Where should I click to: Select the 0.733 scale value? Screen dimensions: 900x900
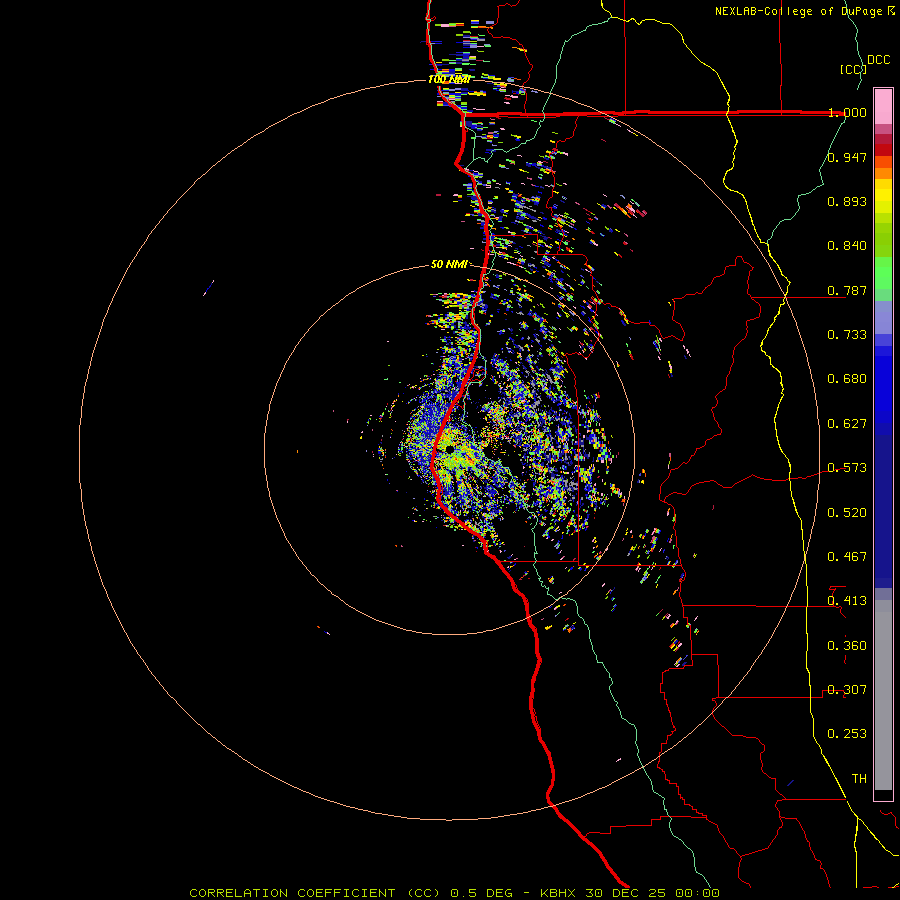847,335
